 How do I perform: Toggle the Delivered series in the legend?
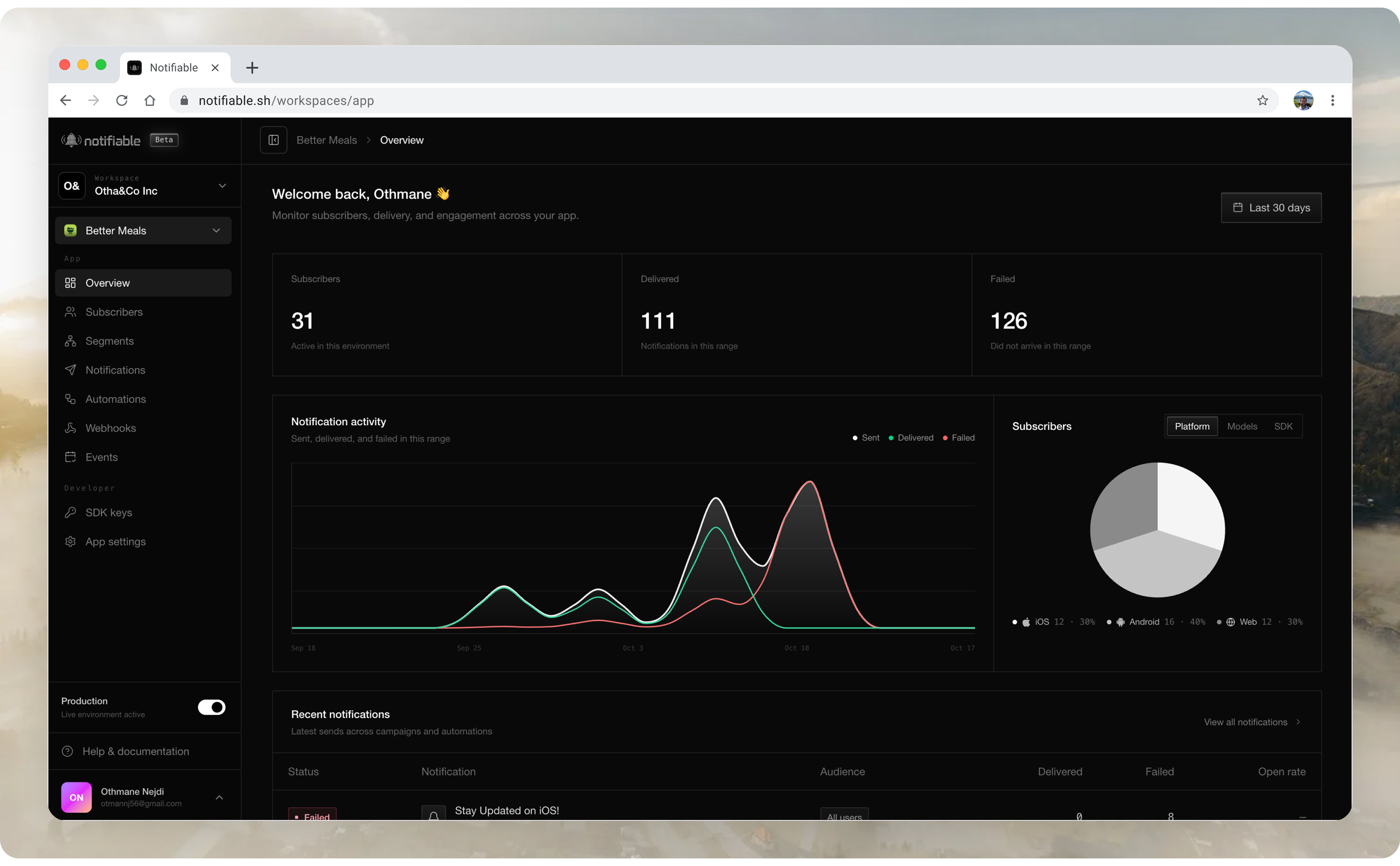click(910, 438)
